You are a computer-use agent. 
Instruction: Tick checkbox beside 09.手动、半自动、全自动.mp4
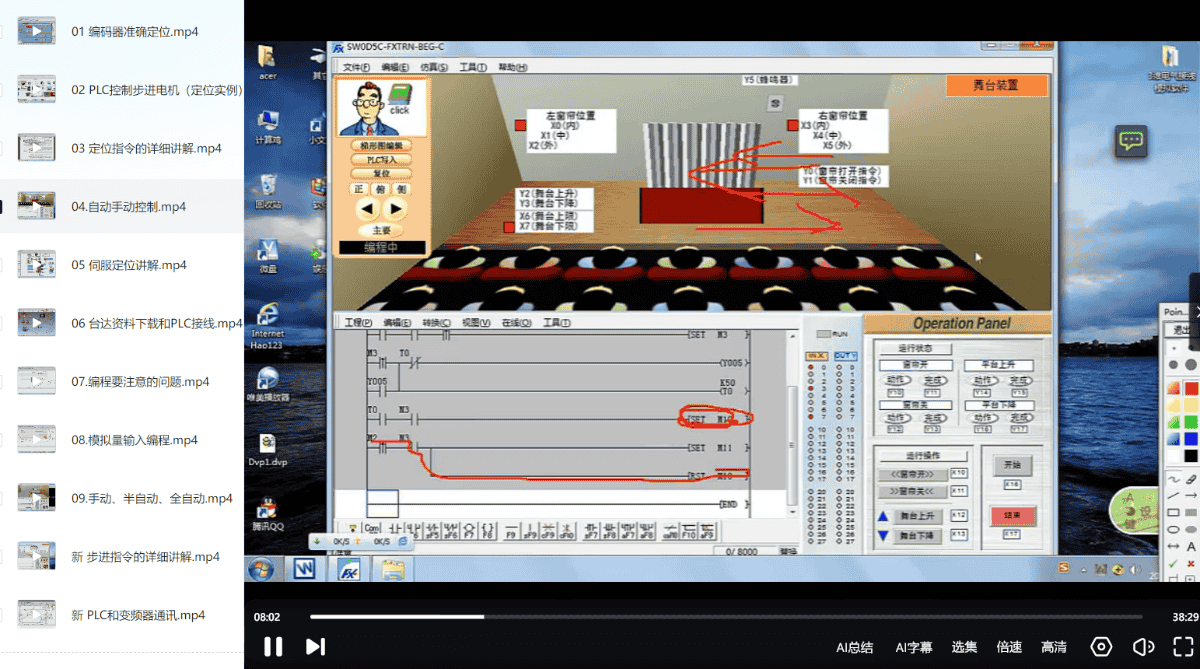[x=2, y=498]
